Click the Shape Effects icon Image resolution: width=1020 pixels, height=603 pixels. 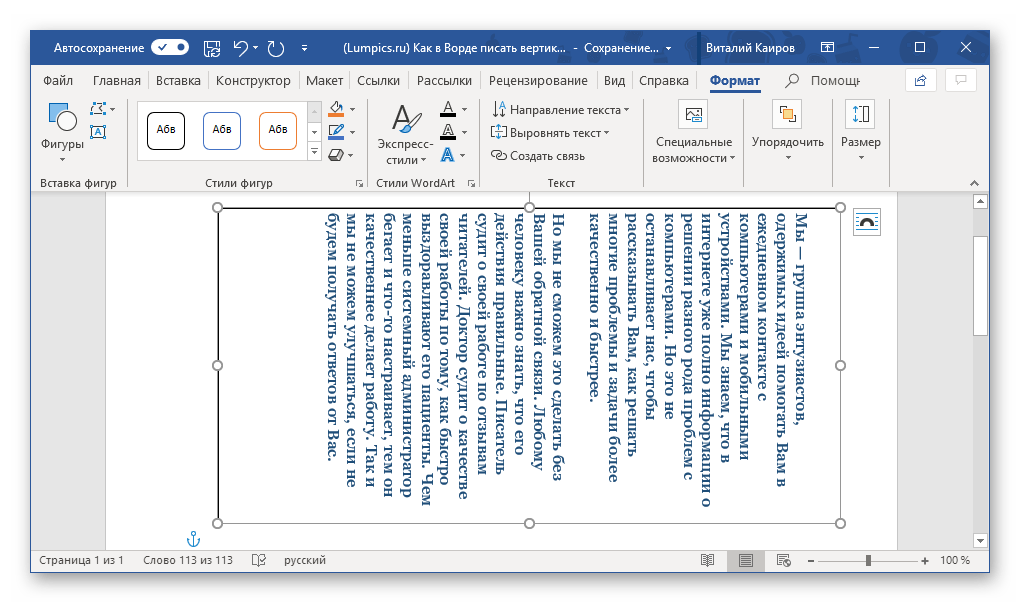point(336,155)
